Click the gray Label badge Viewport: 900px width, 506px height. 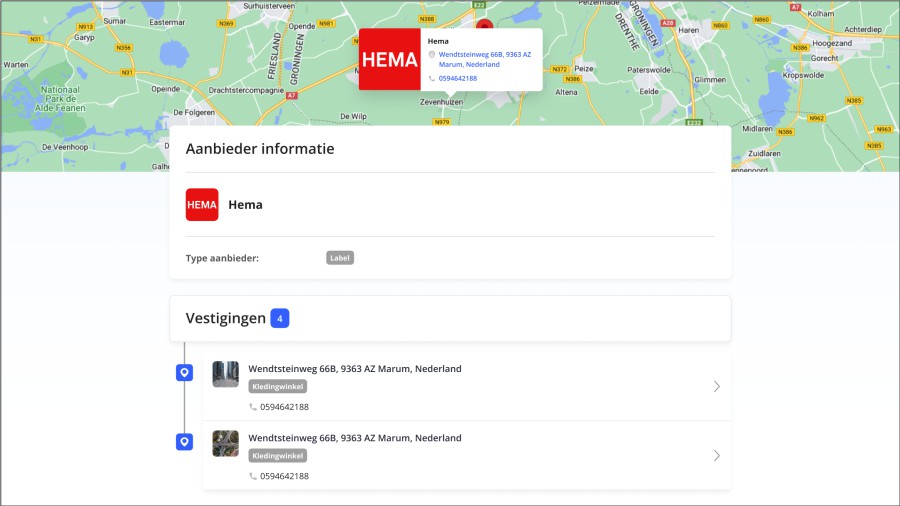340,258
